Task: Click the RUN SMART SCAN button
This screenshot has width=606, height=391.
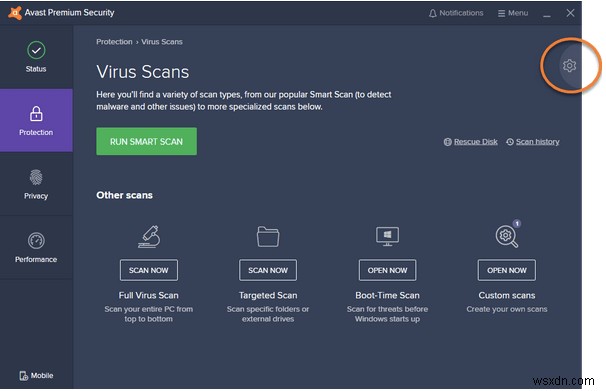Action: click(x=146, y=141)
